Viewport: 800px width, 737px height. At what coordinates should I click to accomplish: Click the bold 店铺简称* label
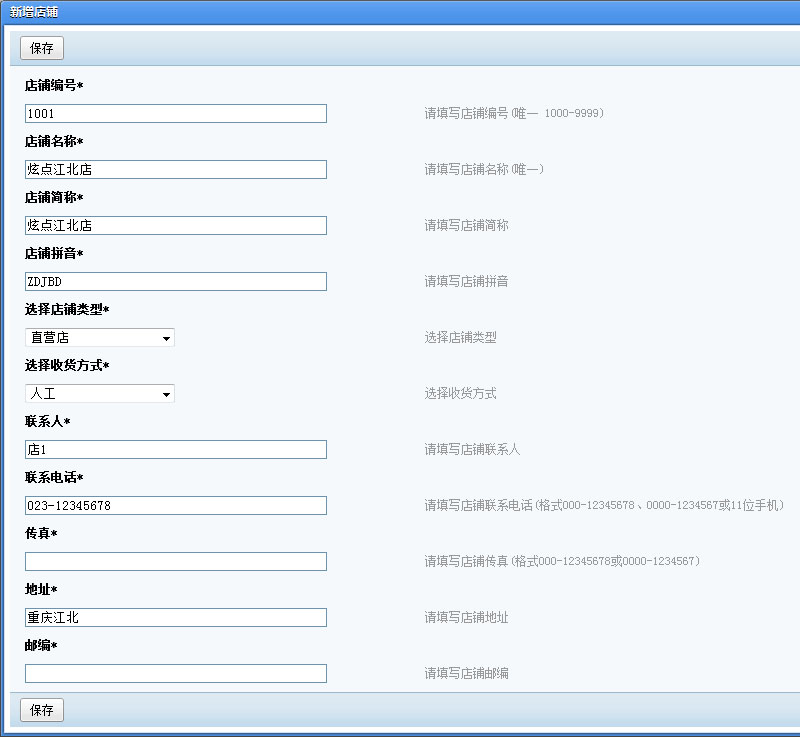[54, 197]
